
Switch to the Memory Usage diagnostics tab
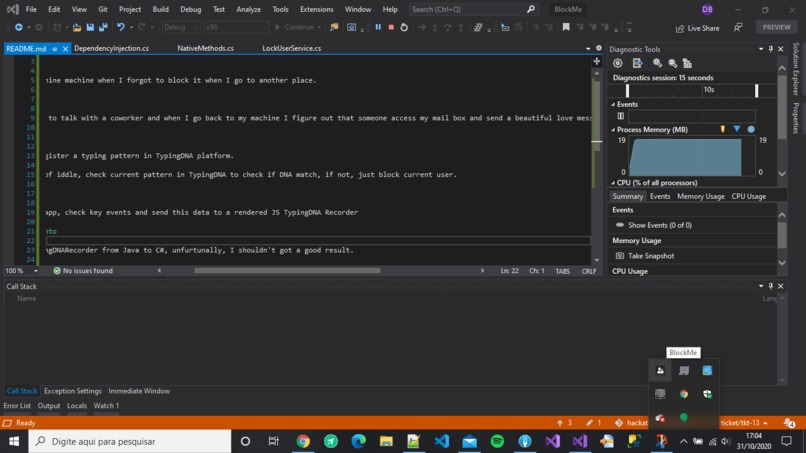click(x=701, y=196)
